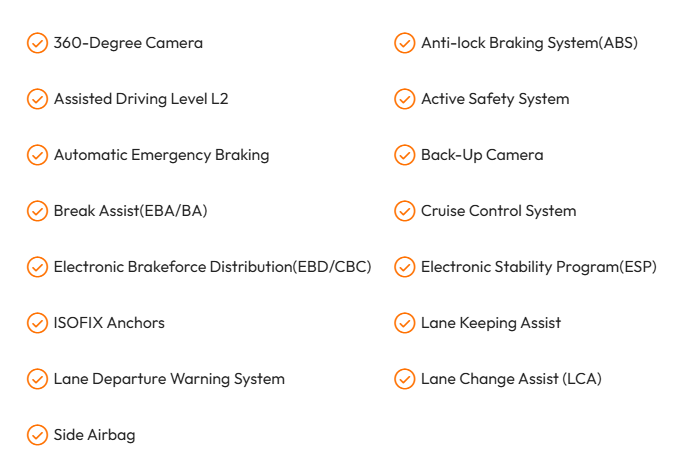Viewport: 692px width, 458px height.
Task: Select the check icon beside Active Safety System
Action: [404, 99]
